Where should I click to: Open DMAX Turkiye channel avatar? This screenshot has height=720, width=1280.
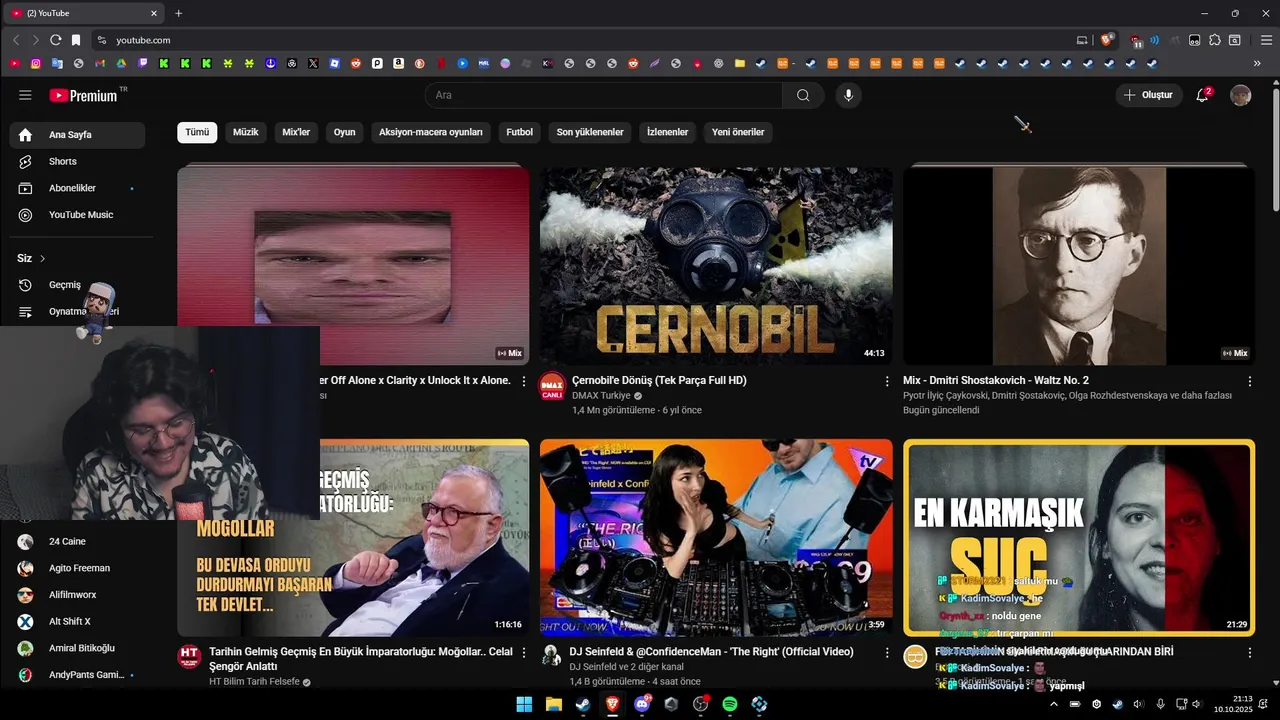point(552,386)
